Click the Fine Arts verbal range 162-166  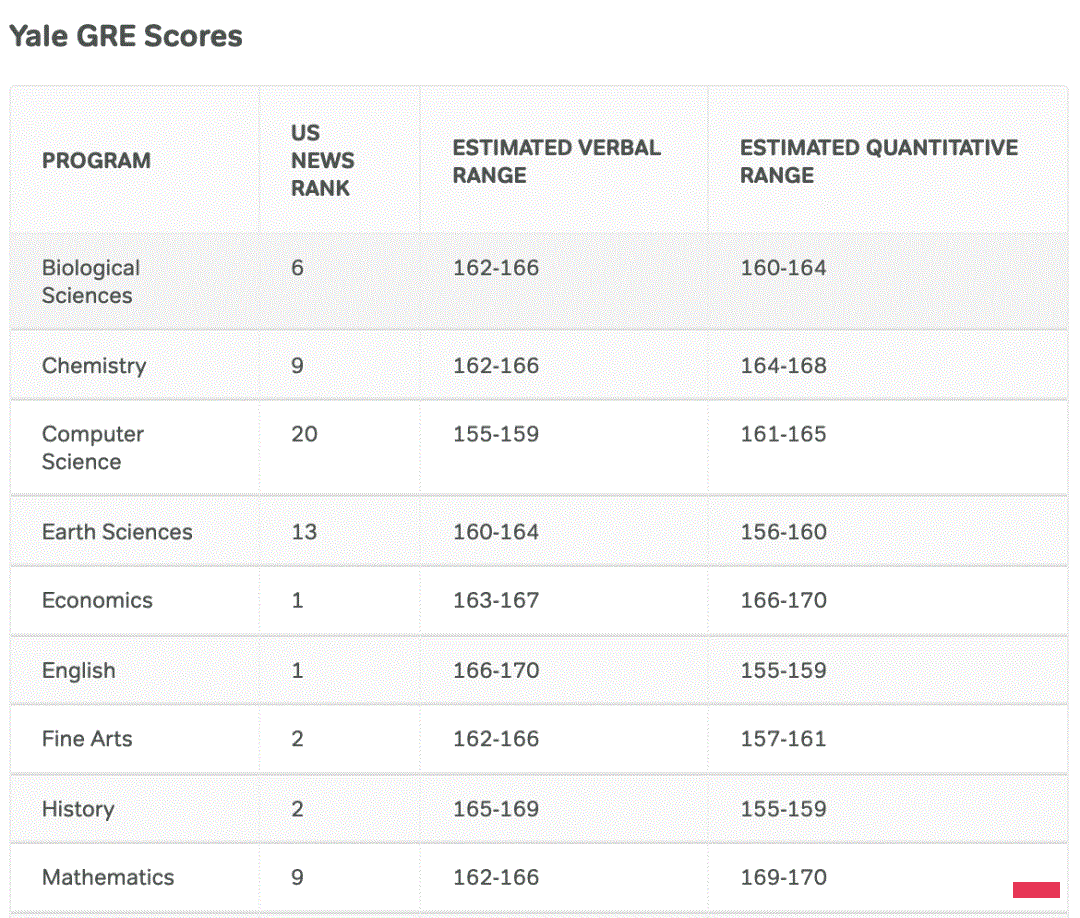point(496,738)
